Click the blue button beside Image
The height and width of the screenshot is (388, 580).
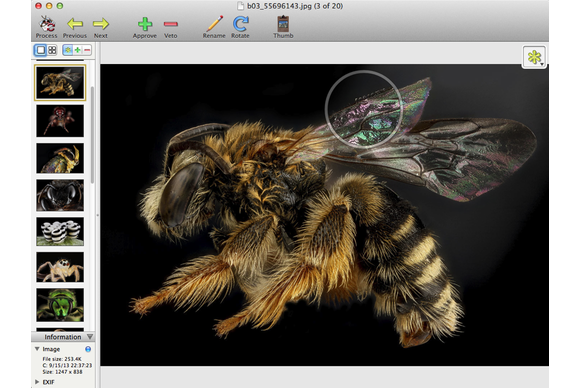click(x=88, y=349)
